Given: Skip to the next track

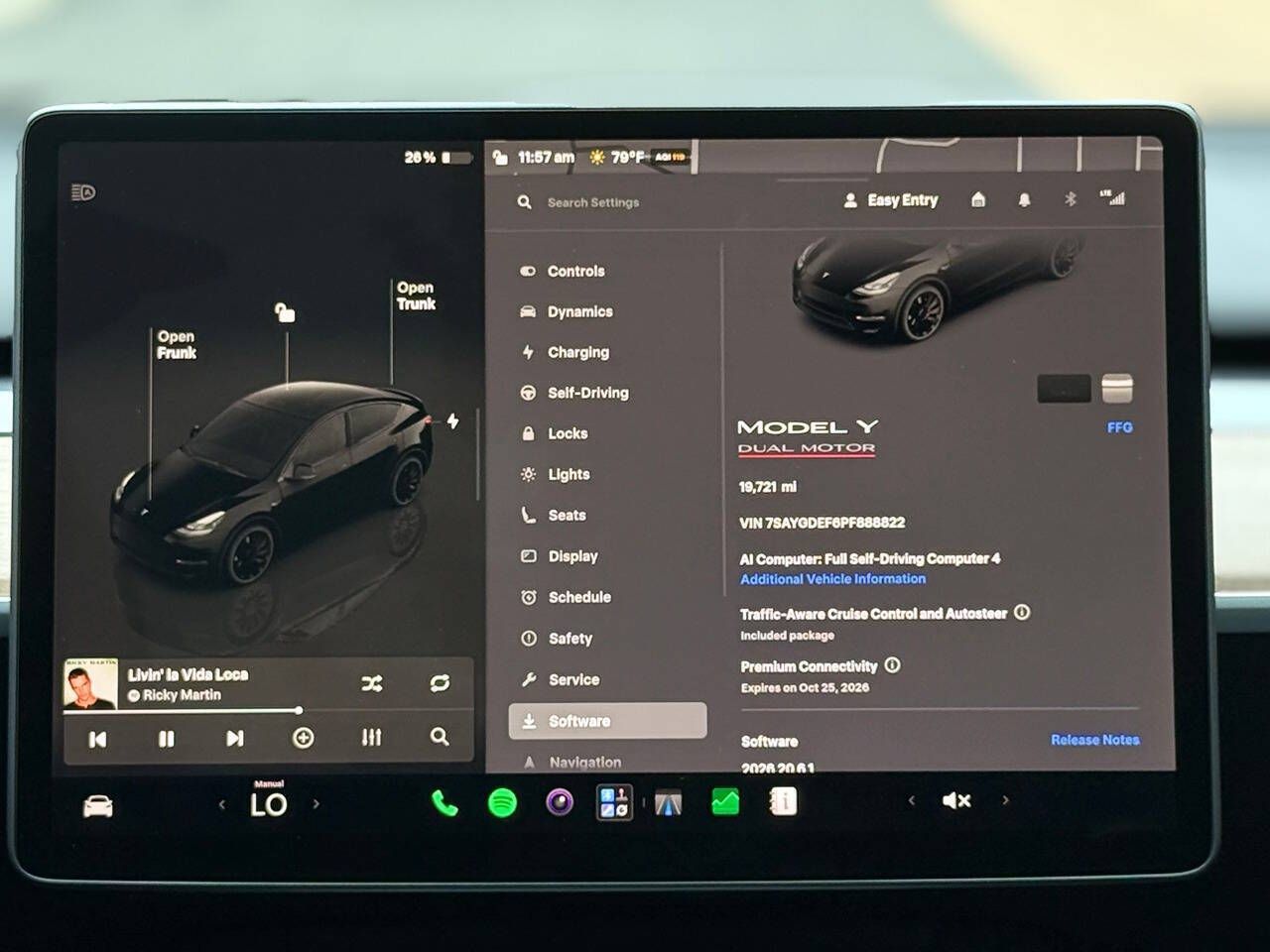Looking at the screenshot, I should [x=234, y=739].
